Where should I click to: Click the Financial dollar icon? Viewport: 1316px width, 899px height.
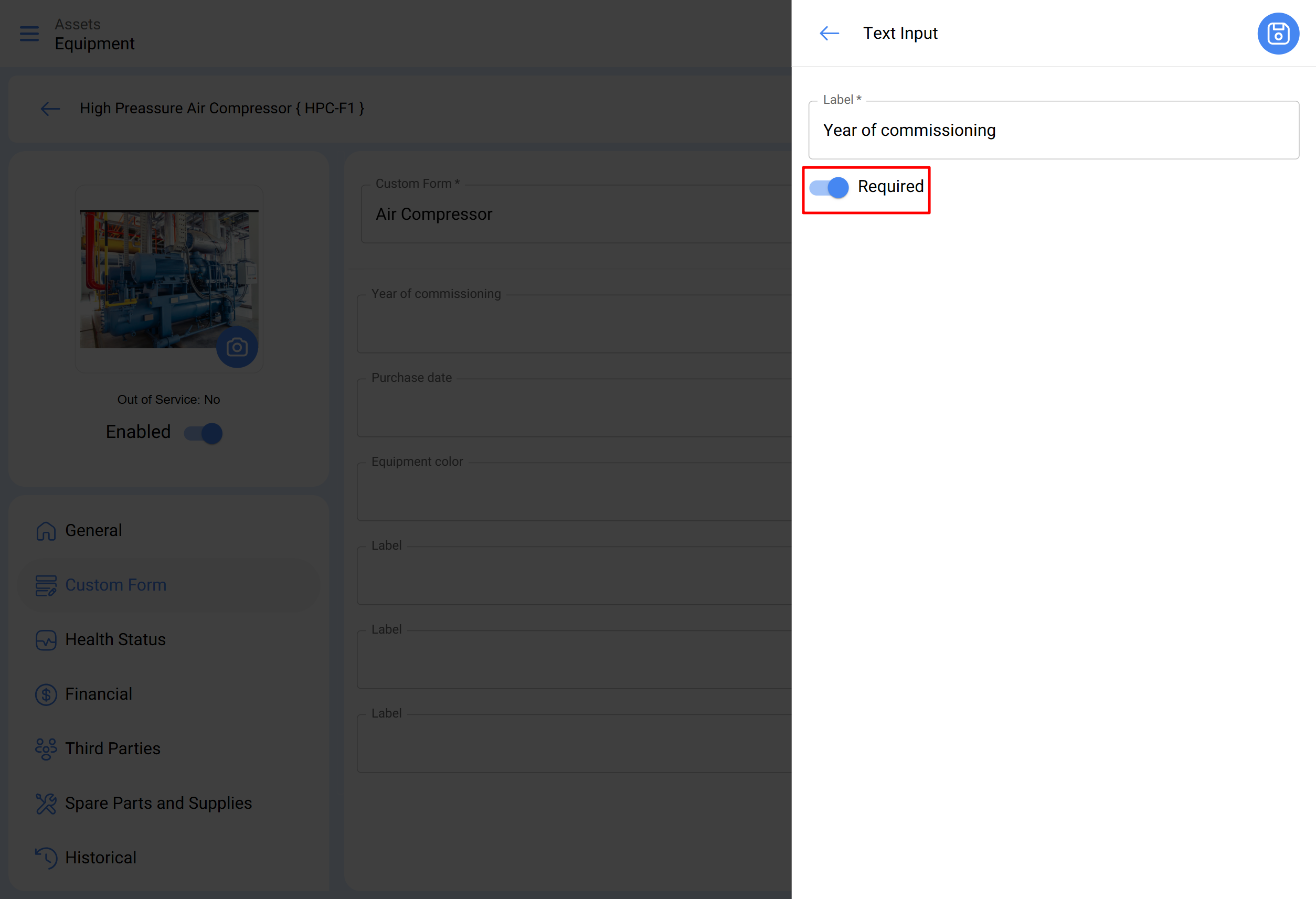tap(46, 694)
